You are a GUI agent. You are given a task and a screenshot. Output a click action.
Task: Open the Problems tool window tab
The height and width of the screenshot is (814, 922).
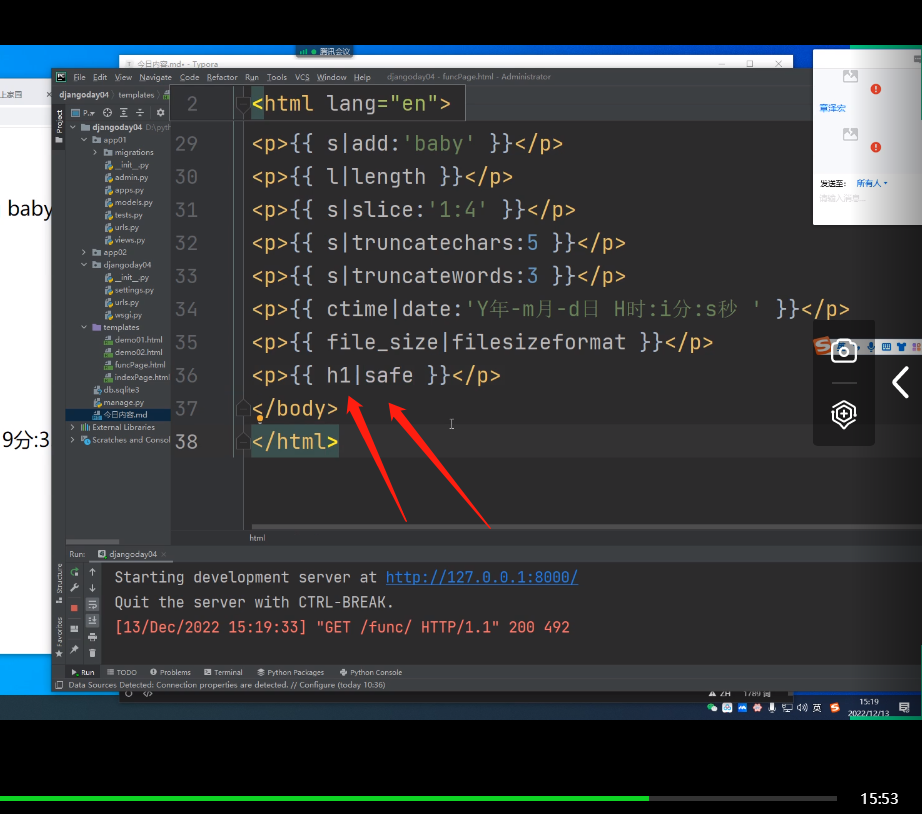[170, 672]
